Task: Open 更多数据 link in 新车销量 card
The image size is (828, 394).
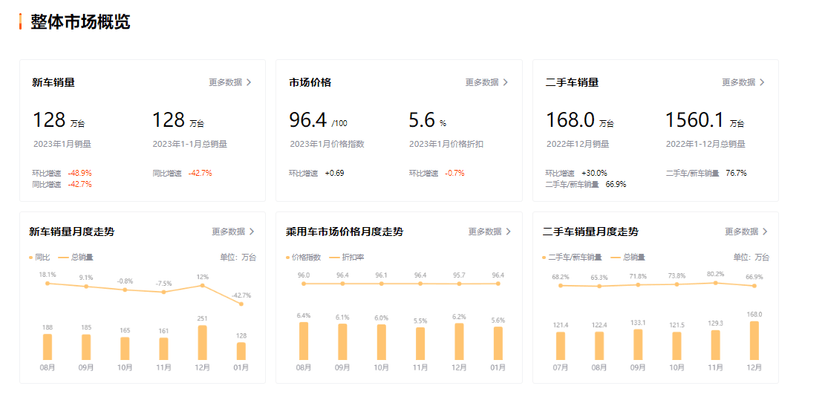Action: 225,82
